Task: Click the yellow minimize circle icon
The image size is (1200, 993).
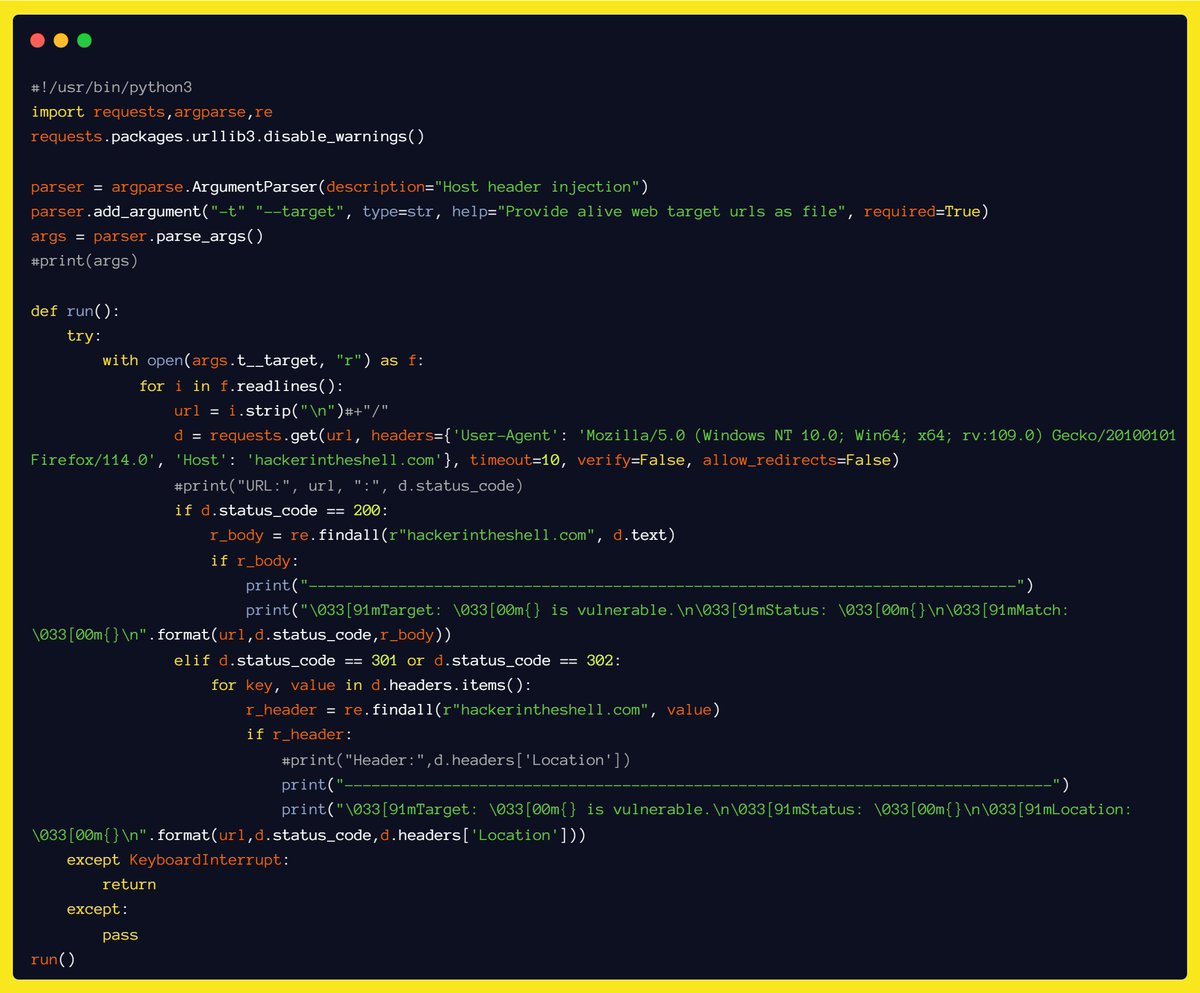Action: click(x=59, y=40)
